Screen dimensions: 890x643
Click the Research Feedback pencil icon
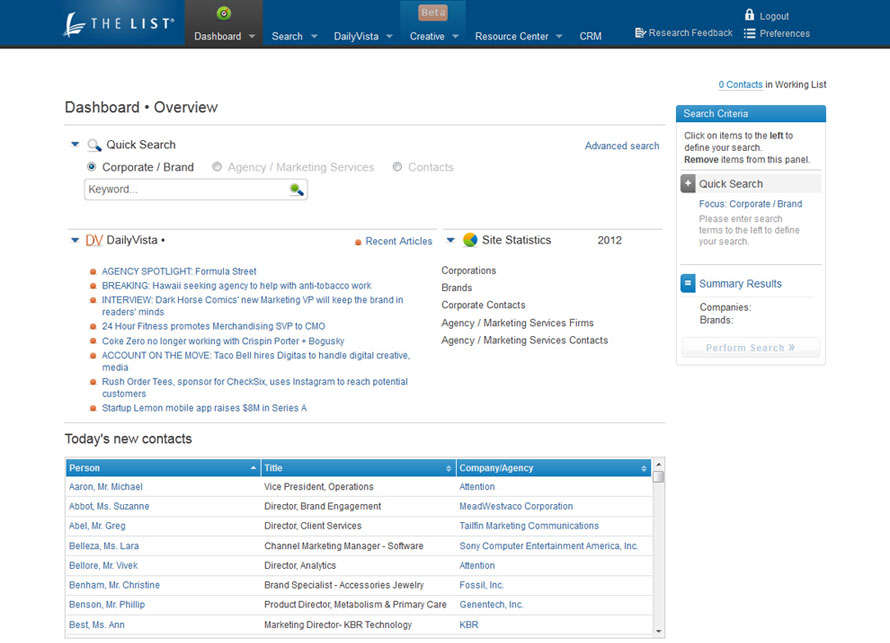640,33
